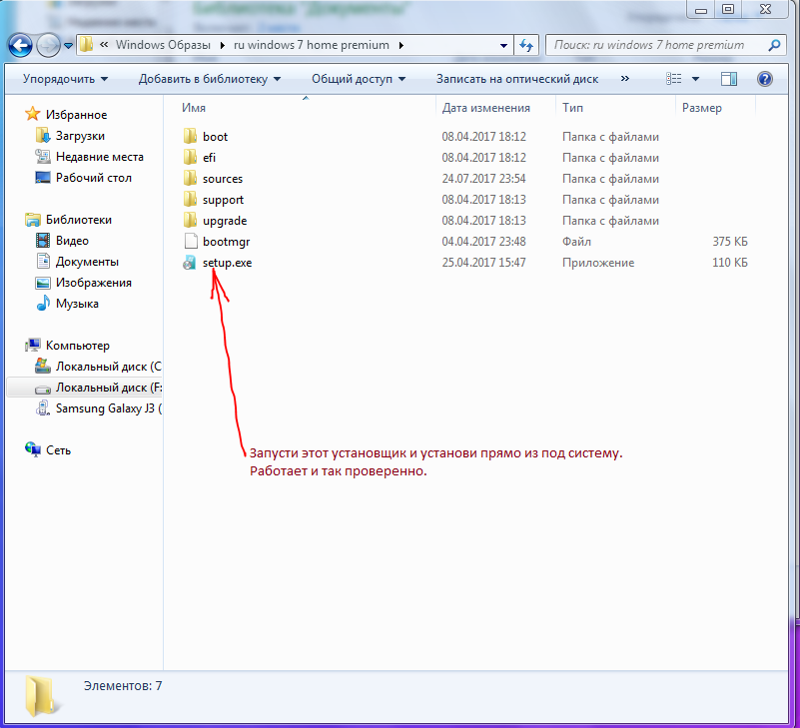This screenshot has width=800, height=728.
Task: Click the network icon next to Сеть
Action: tap(33, 449)
